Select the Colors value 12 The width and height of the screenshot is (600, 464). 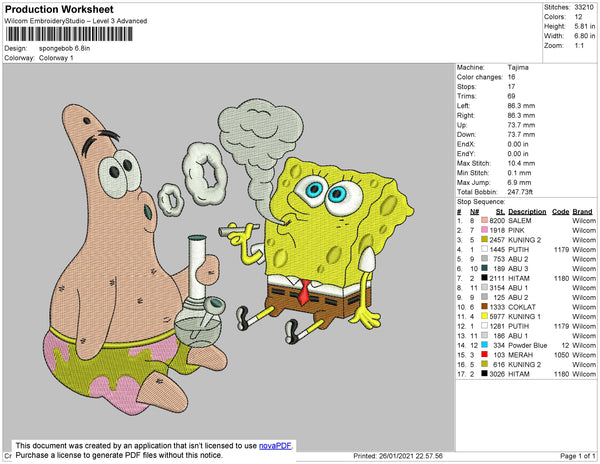click(x=578, y=17)
